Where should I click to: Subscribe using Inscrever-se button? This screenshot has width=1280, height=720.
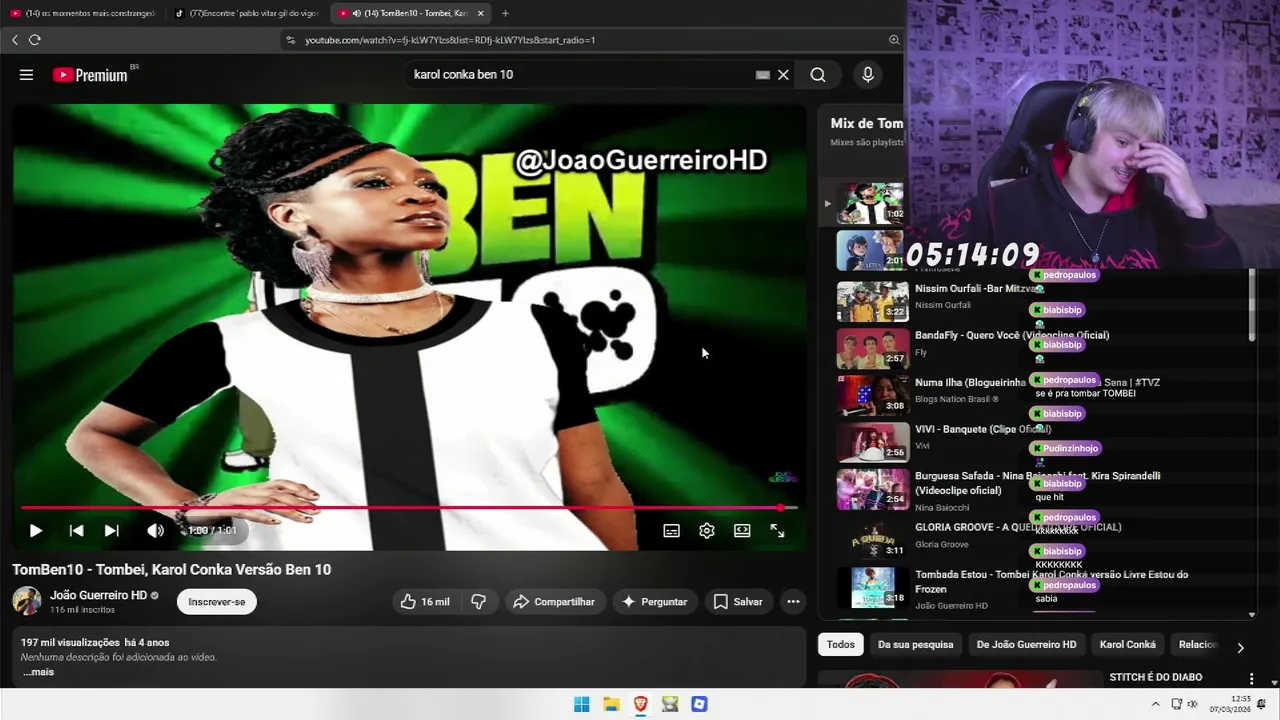pyautogui.click(x=217, y=602)
